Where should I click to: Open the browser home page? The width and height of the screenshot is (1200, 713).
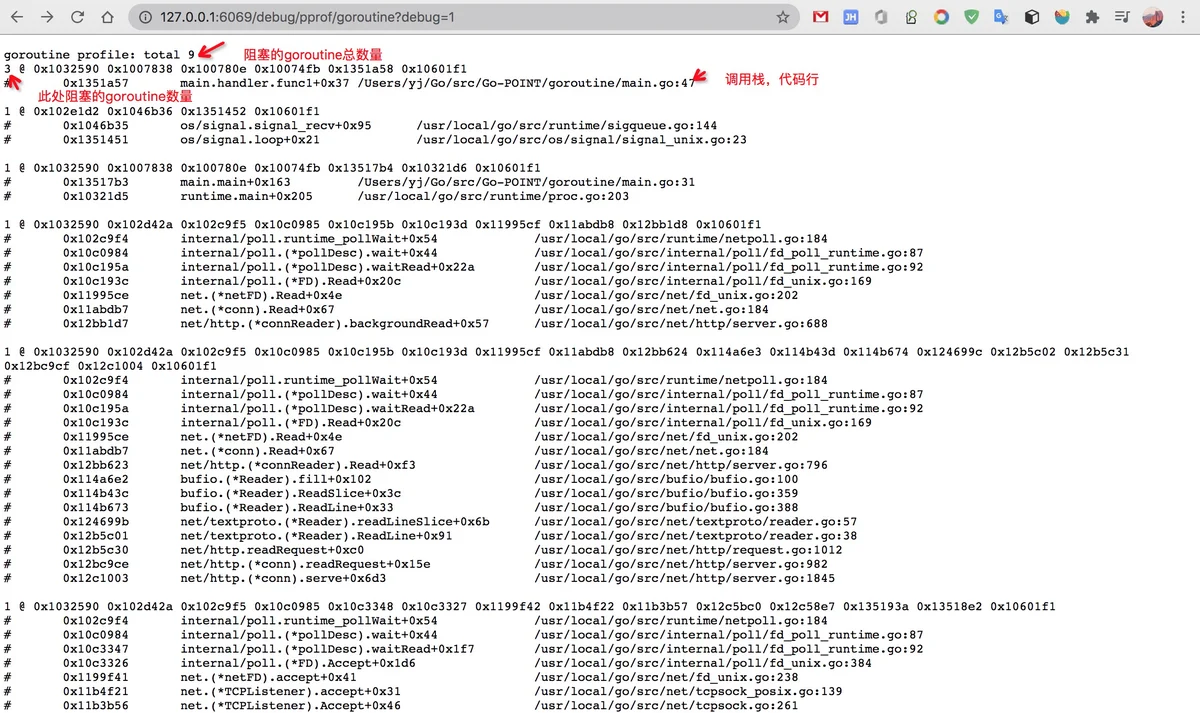click(x=107, y=17)
